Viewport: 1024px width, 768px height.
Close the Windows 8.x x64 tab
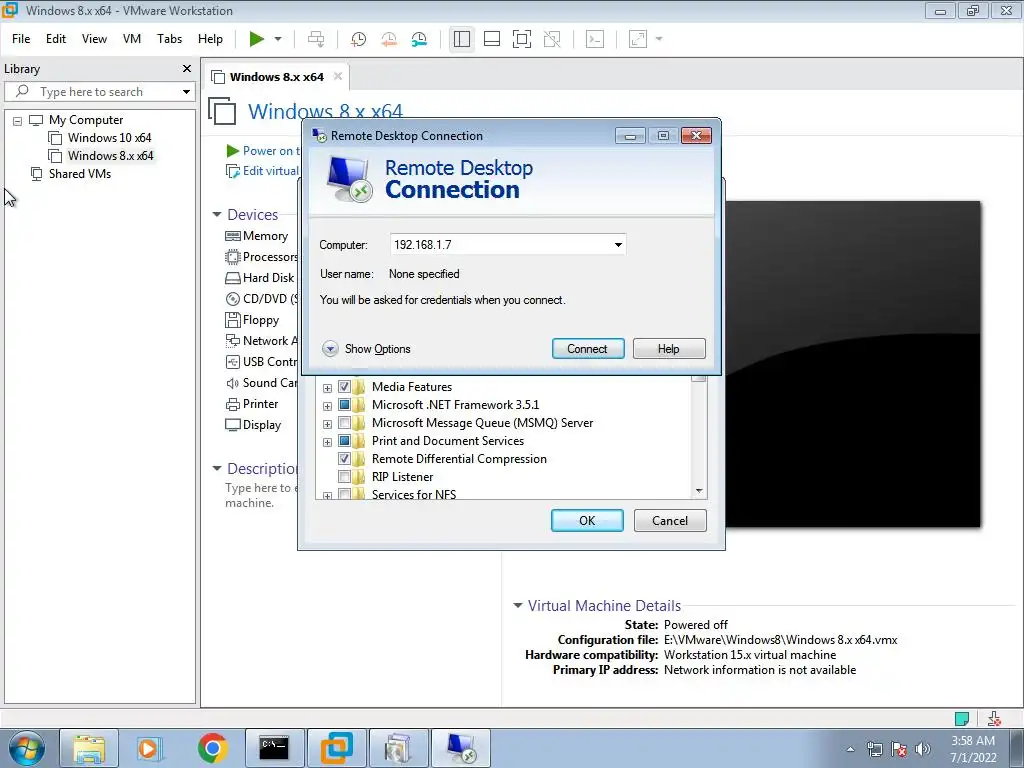tap(338, 76)
